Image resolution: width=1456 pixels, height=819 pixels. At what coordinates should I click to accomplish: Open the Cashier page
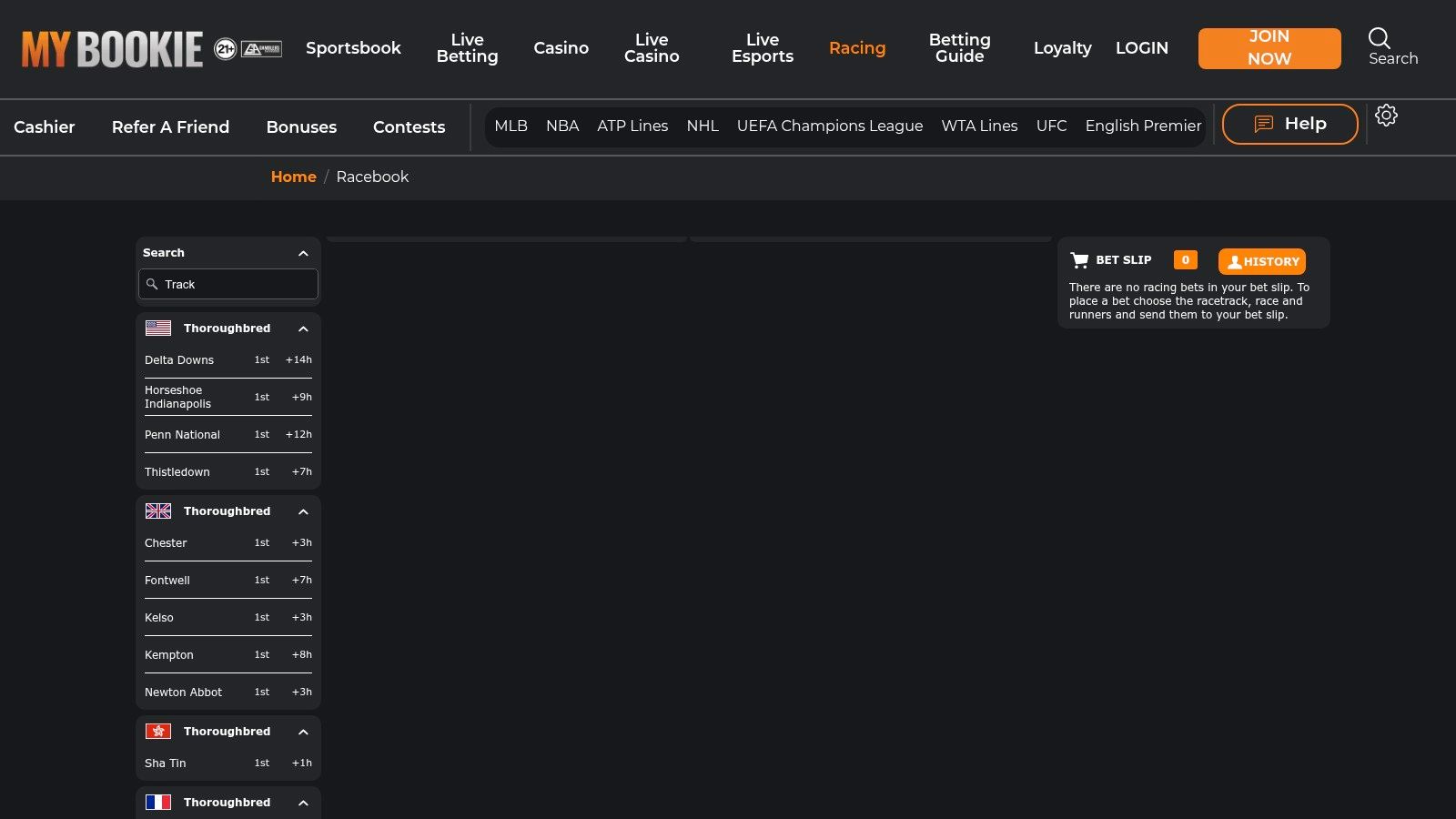click(x=45, y=127)
